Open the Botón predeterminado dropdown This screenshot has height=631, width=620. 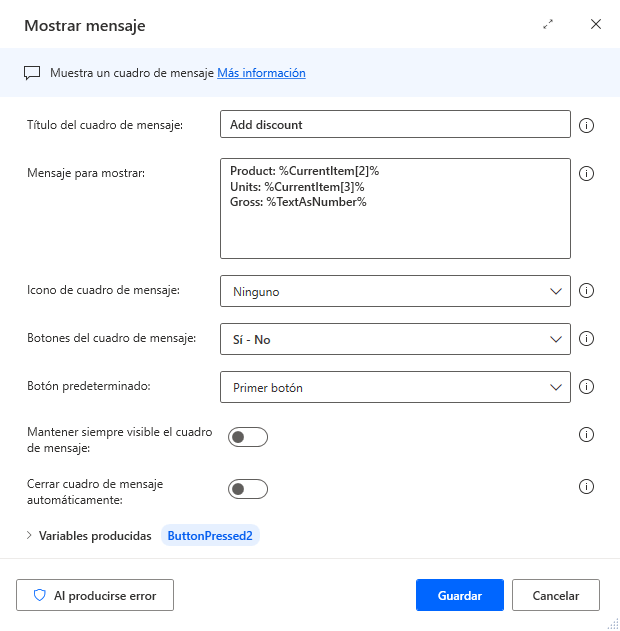pyautogui.click(x=395, y=387)
